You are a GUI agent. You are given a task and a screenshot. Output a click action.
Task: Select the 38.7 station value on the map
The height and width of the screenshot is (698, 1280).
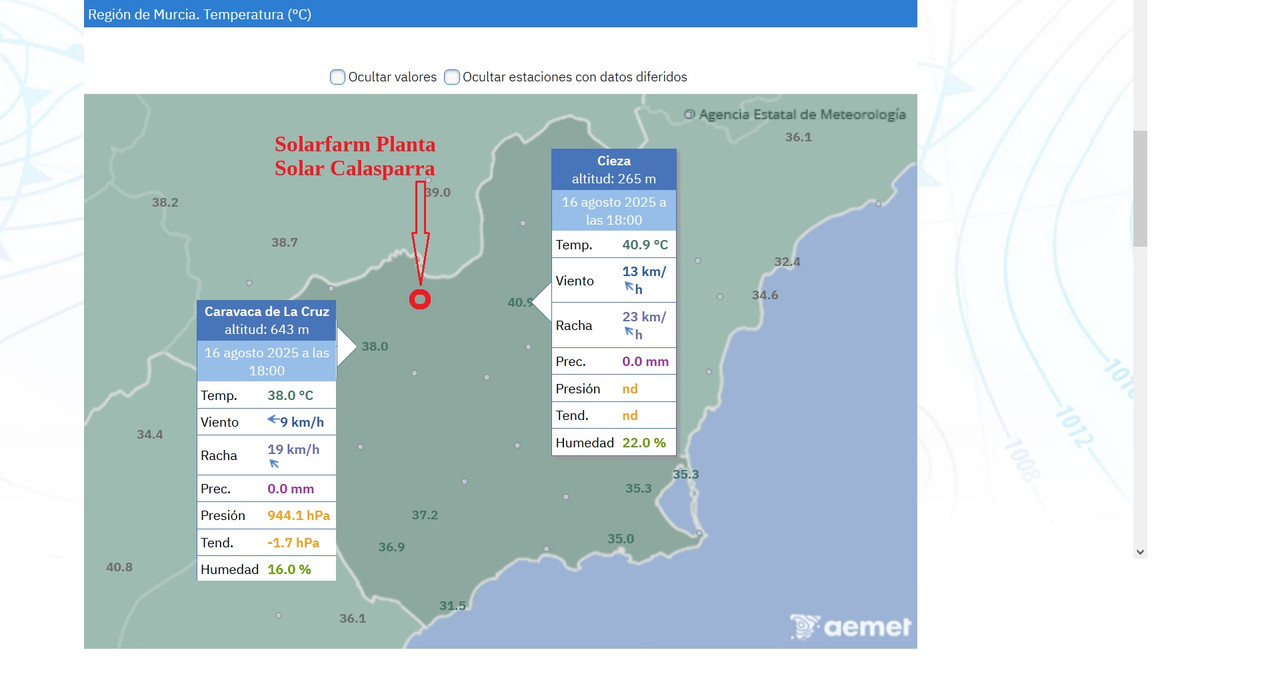coord(285,242)
